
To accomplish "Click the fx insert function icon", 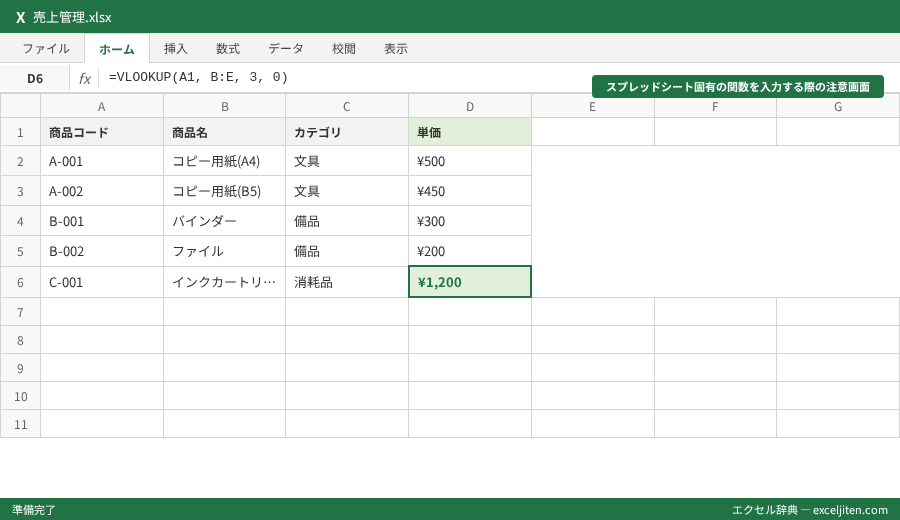I will [x=85, y=78].
